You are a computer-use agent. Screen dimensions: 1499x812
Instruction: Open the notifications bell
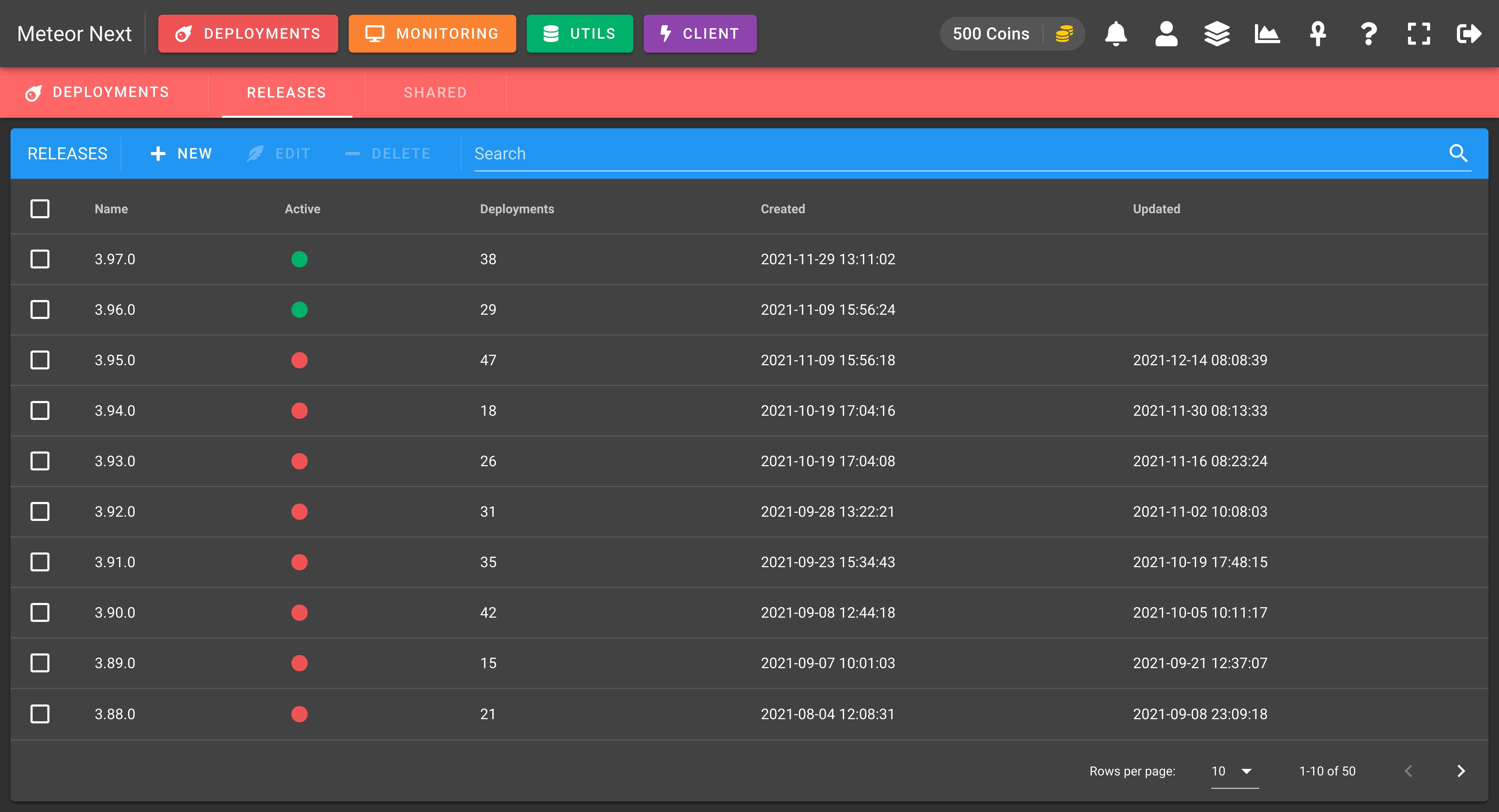pos(1116,34)
